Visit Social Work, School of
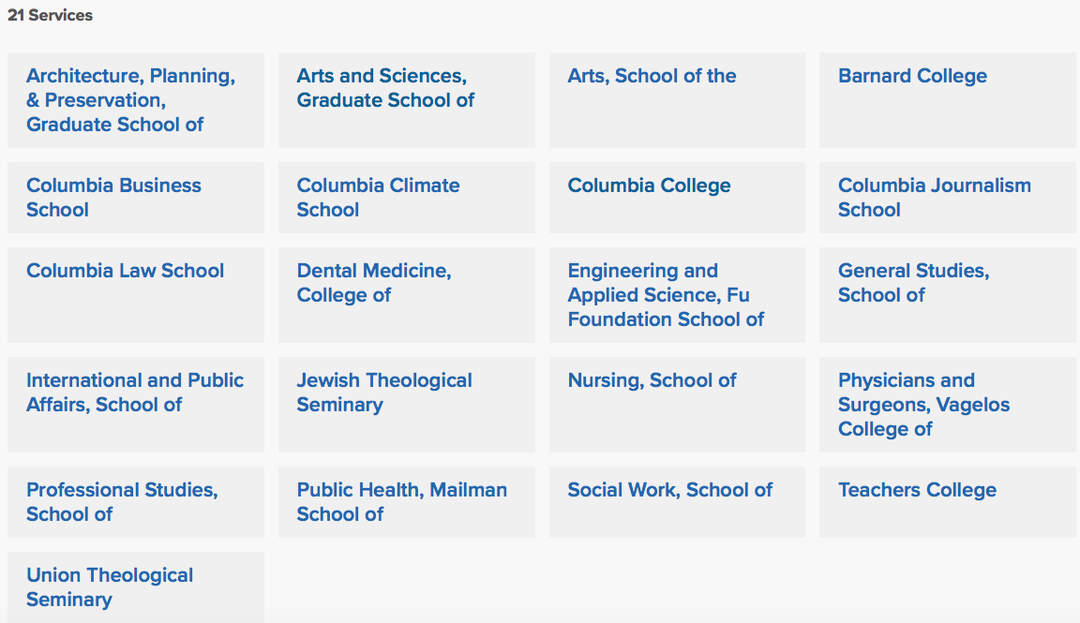Screen dimensions: 1080x623 point(670,490)
